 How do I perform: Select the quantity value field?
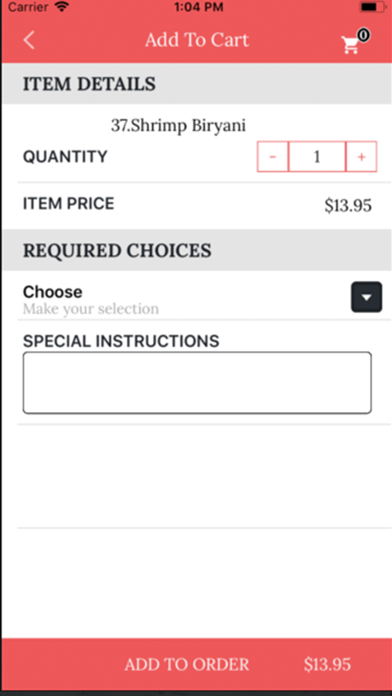[x=317, y=157]
